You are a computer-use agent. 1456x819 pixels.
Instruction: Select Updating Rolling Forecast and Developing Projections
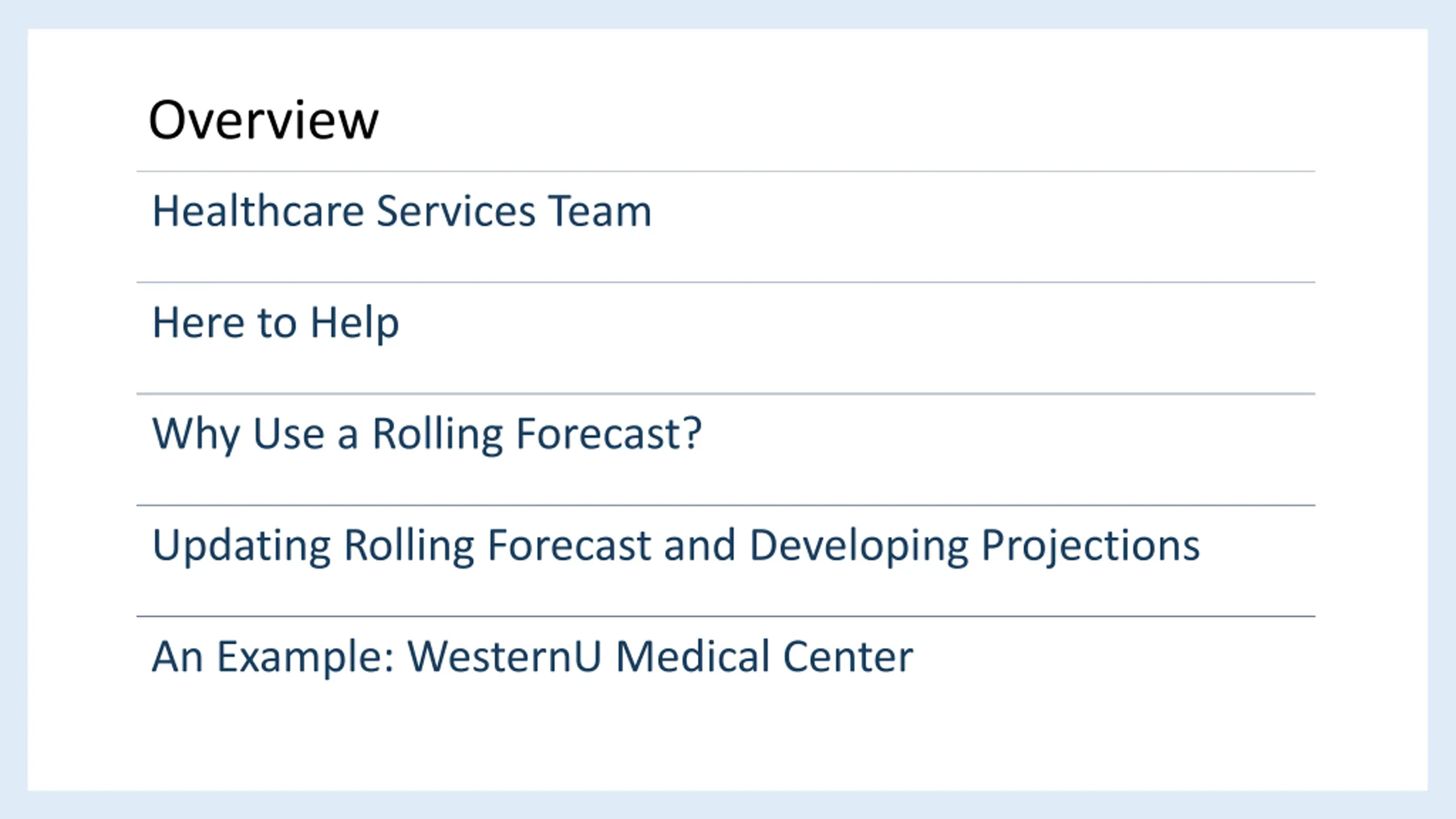click(x=676, y=546)
